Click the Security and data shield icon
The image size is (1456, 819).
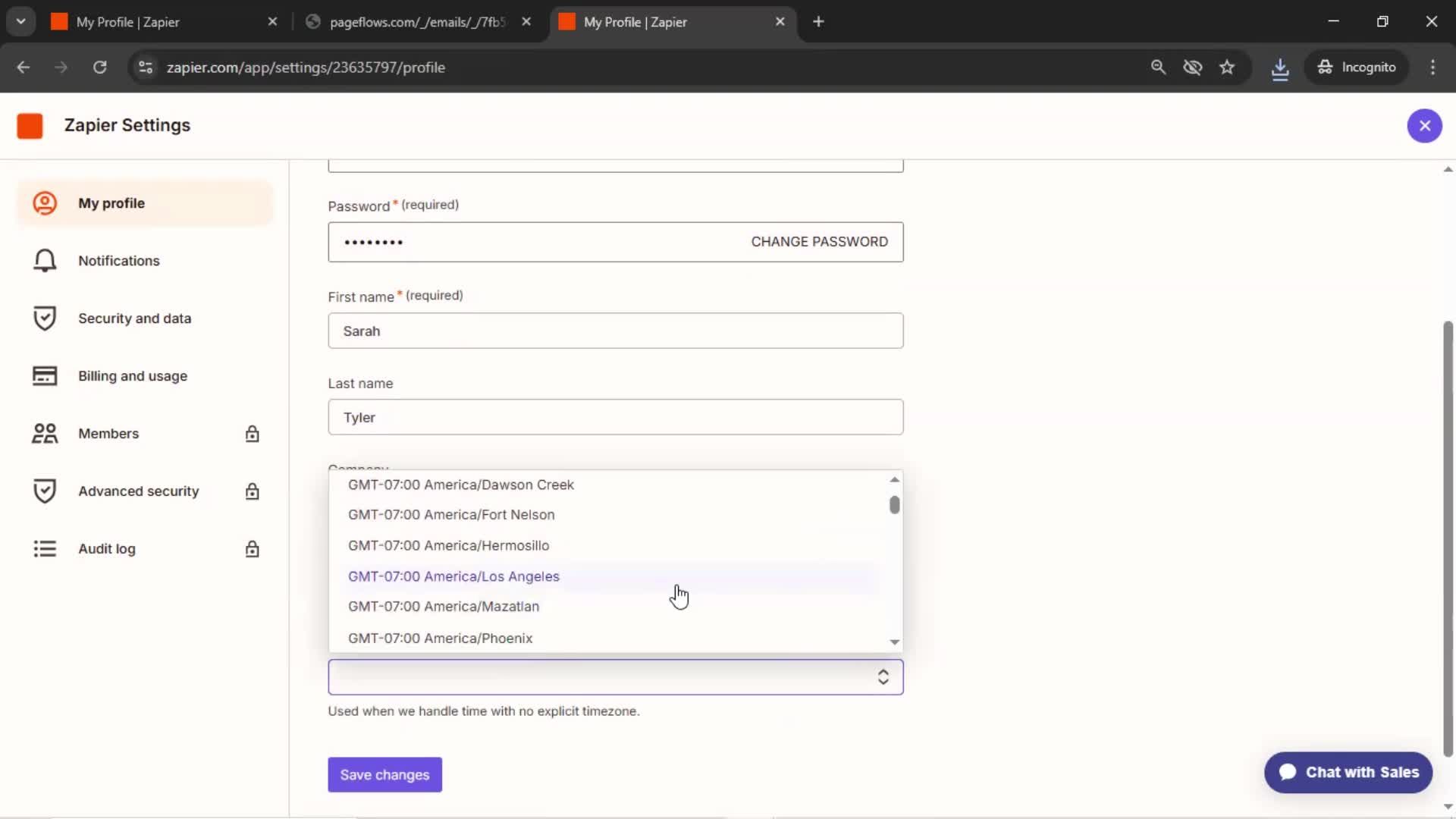[x=45, y=318]
